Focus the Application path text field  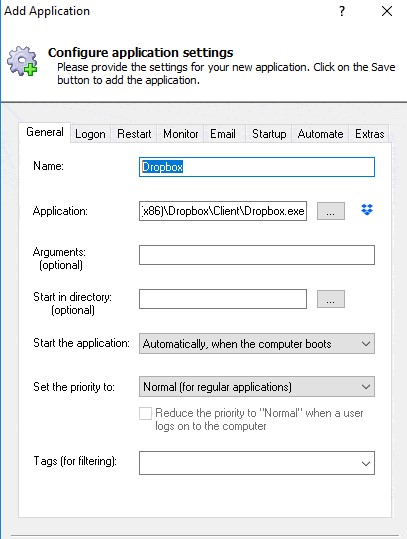click(x=223, y=211)
